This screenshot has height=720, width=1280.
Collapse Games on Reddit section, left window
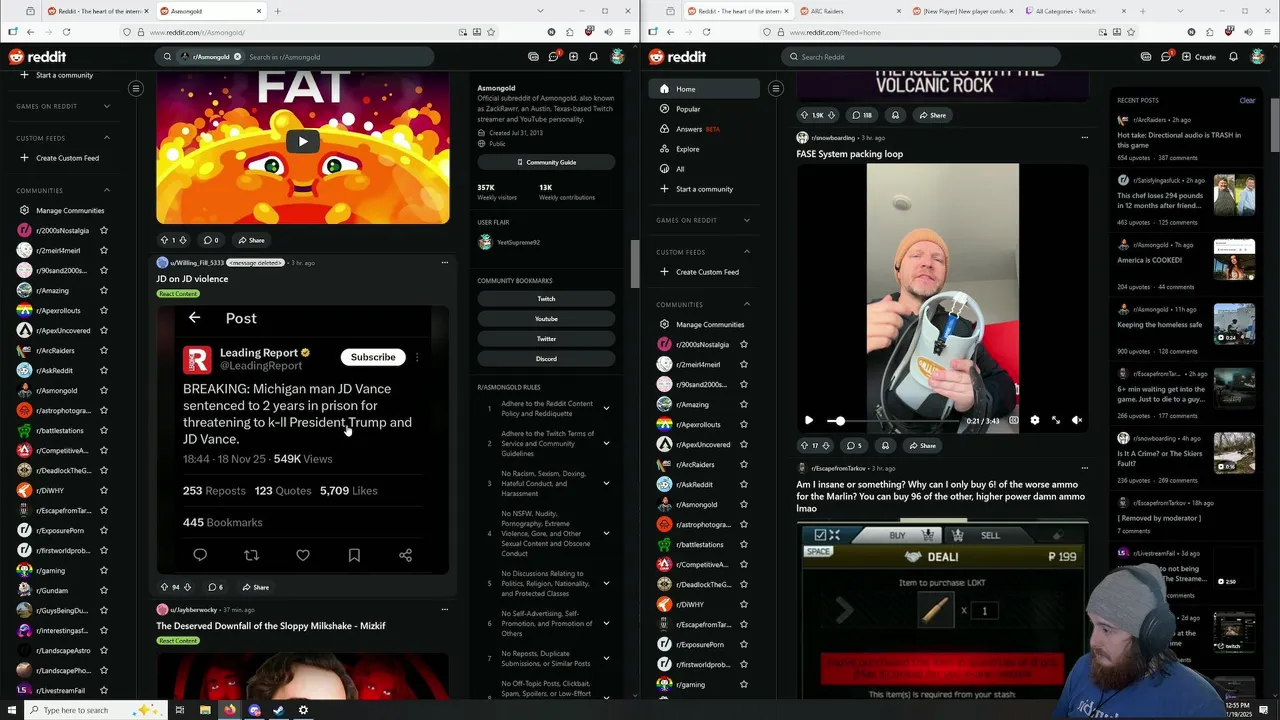click(x=107, y=106)
